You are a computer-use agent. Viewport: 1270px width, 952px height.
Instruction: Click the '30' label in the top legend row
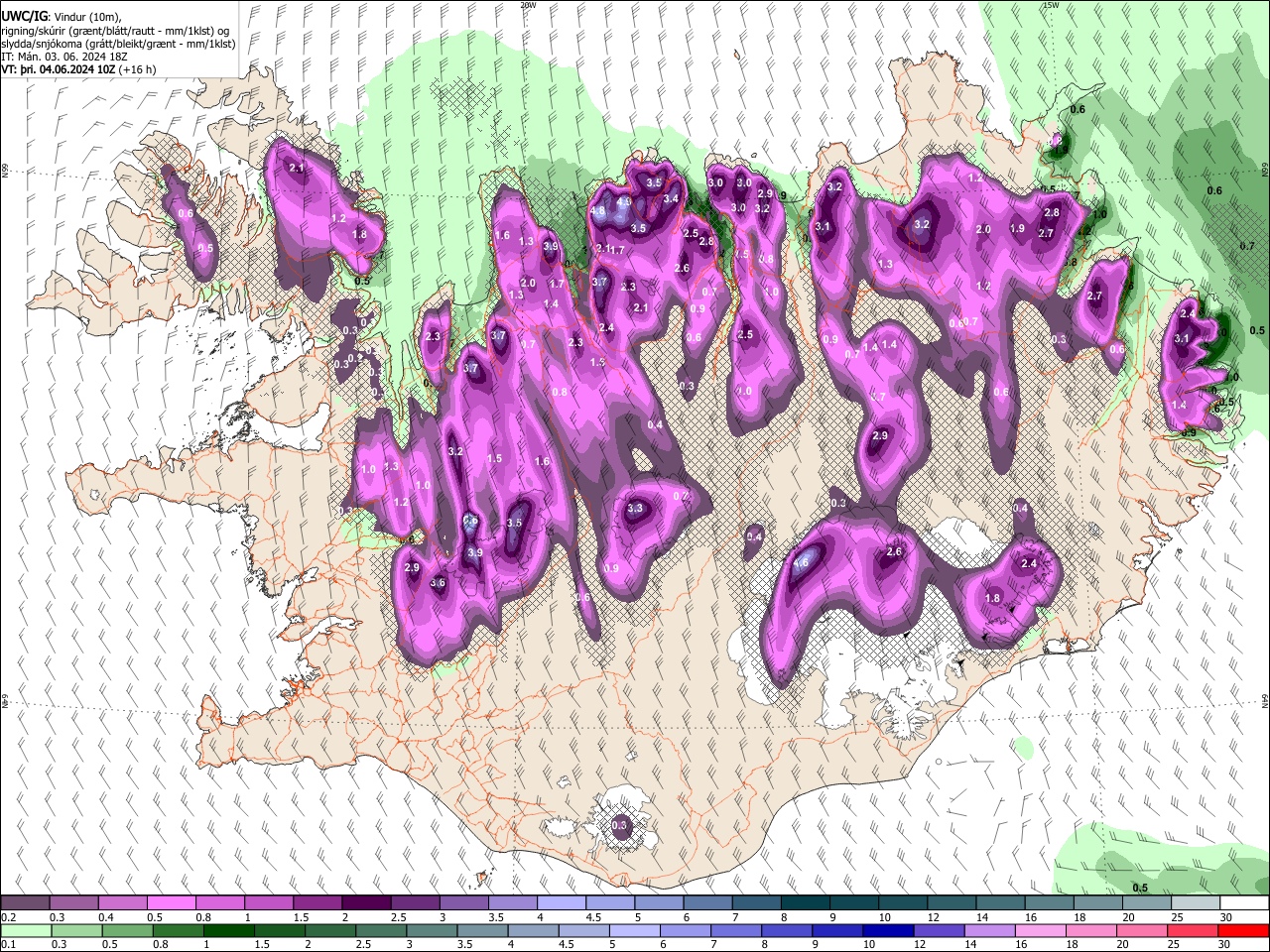coord(1226,917)
